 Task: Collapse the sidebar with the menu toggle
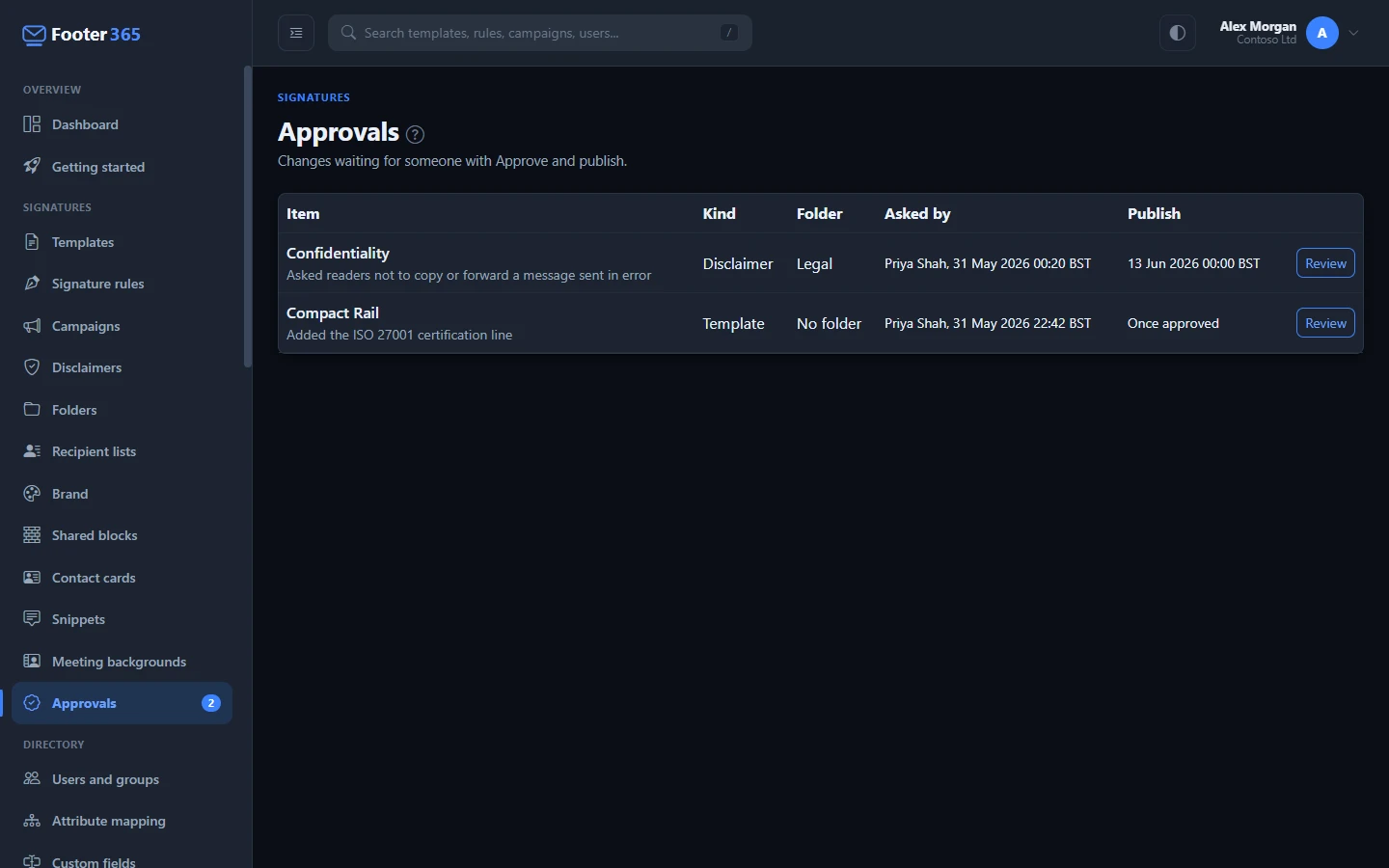[x=296, y=33]
